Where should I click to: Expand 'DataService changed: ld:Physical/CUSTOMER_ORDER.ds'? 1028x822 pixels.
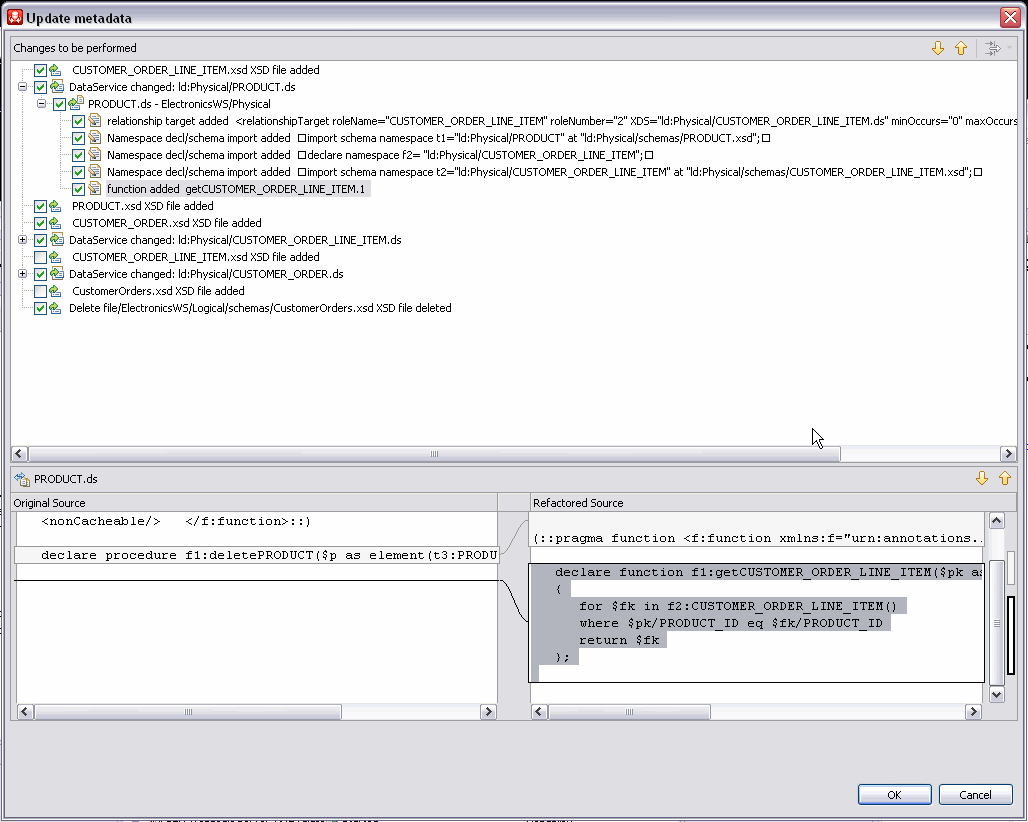[x=22, y=274]
